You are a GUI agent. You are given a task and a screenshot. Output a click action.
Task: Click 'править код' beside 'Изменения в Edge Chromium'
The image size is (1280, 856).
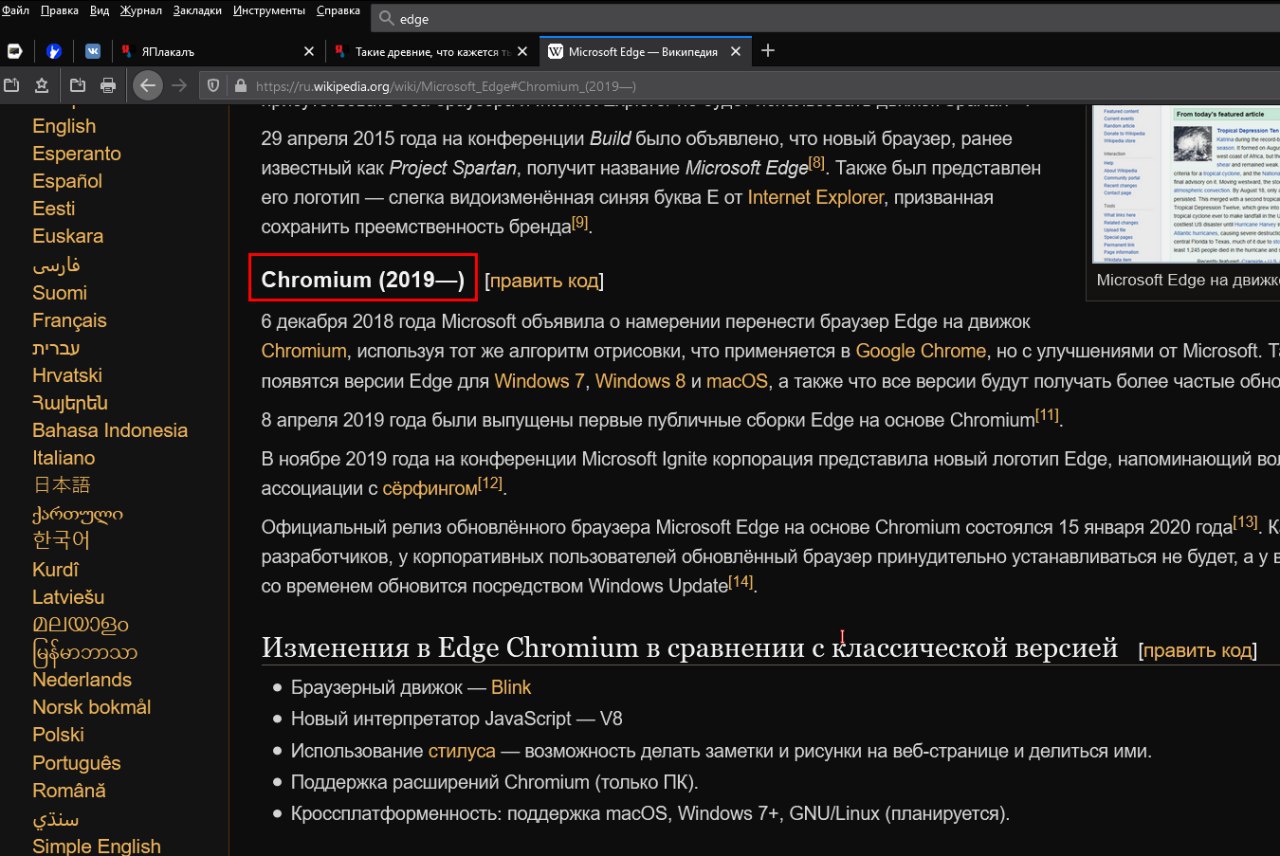(x=1198, y=651)
